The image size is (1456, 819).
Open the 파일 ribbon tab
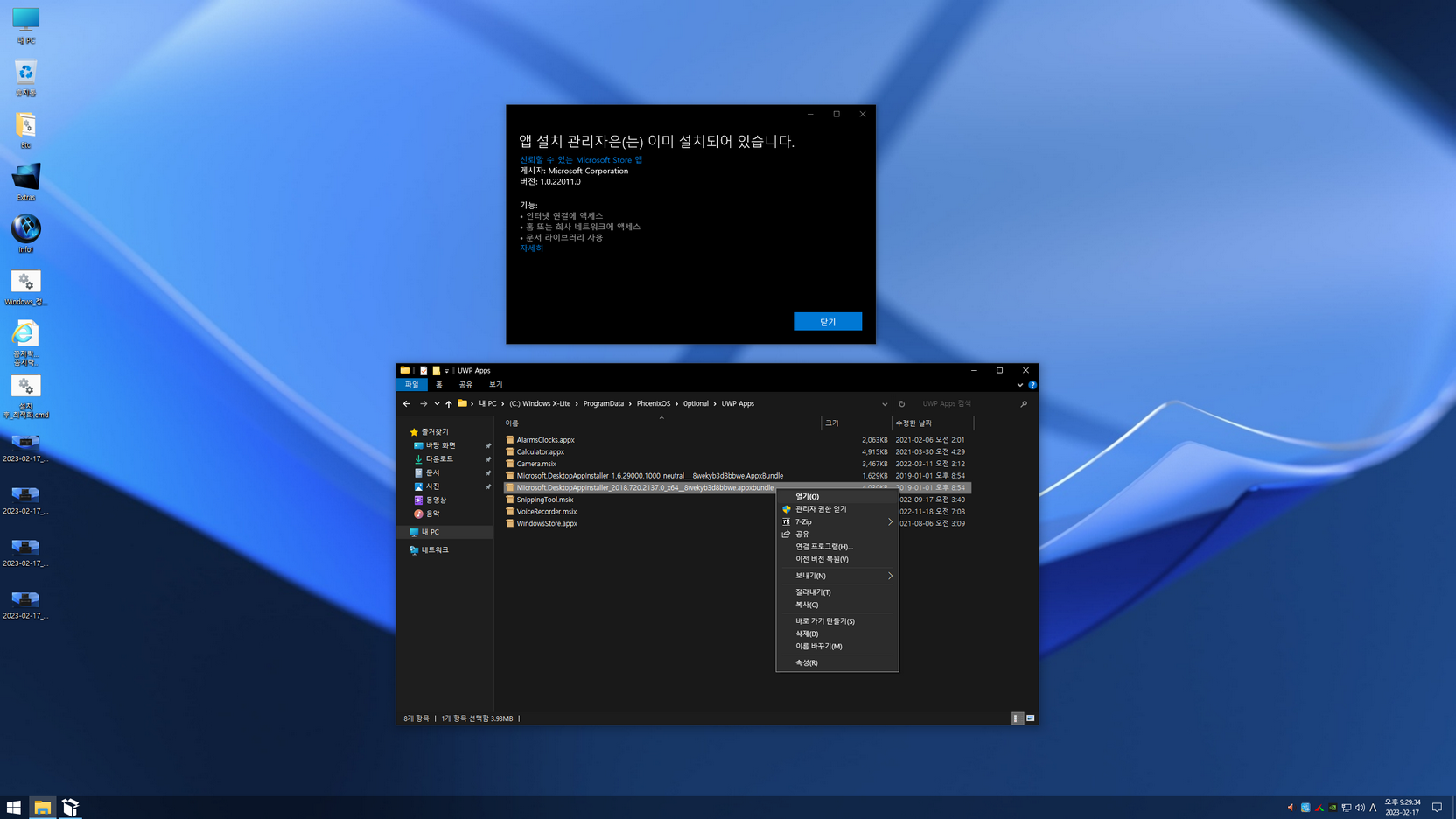[x=411, y=385]
